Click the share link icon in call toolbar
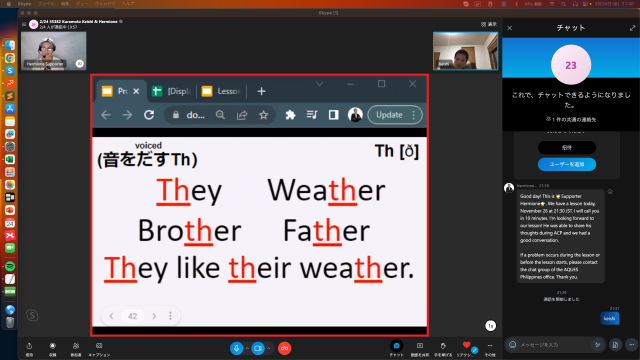Image resolution: width=640 pixels, height=360 pixels. click(x=29, y=346)
